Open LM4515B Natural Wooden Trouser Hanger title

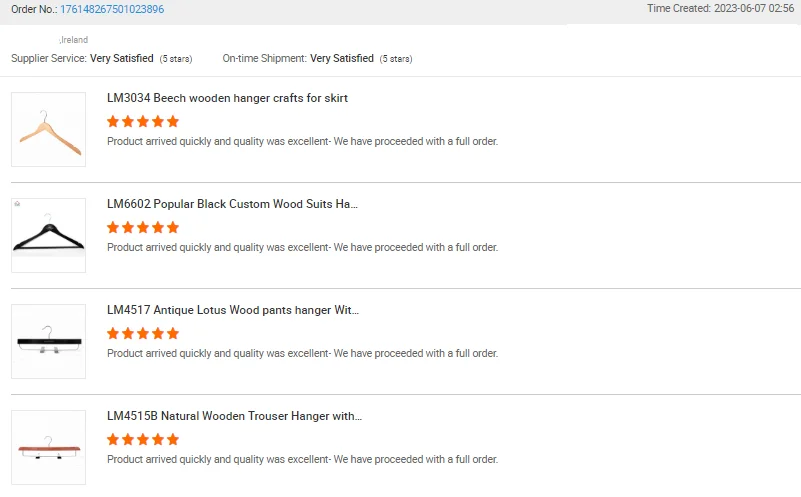[x=234, y=416]
